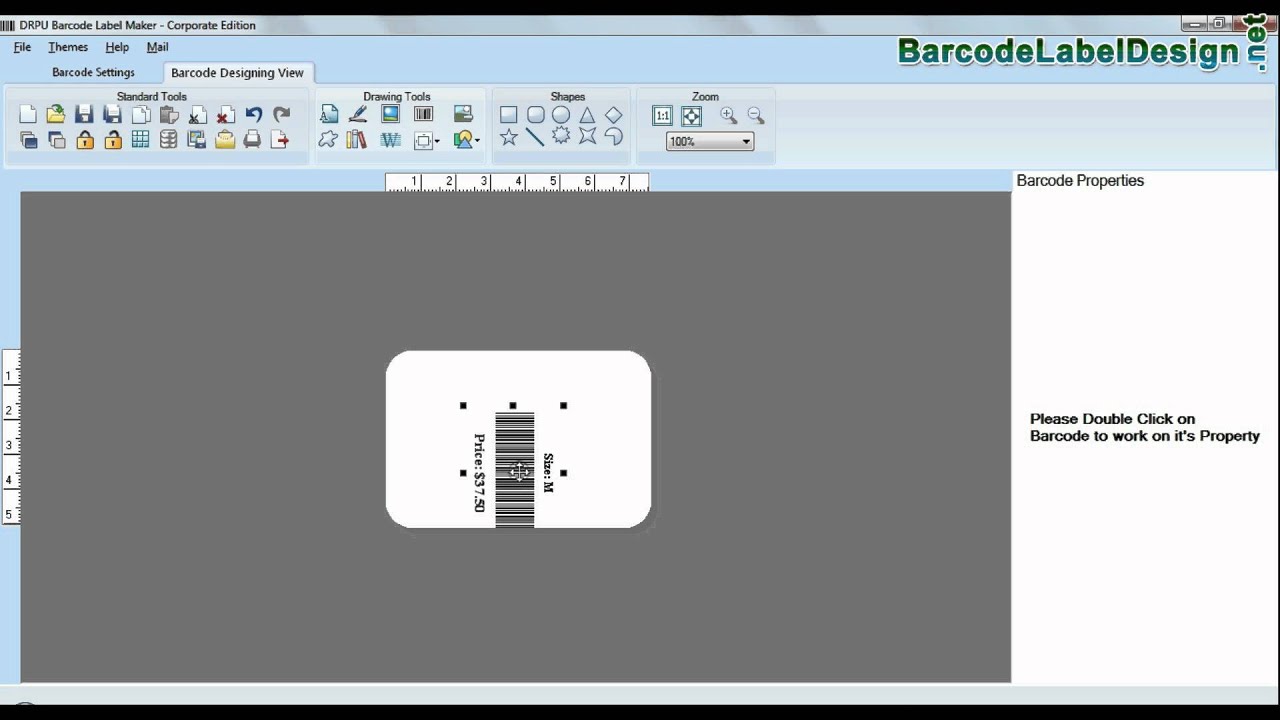Image resolution: width=1280 pixels, height=720 pixels.
Task: Paste from clipboard icon
Action: click(169, 115)
